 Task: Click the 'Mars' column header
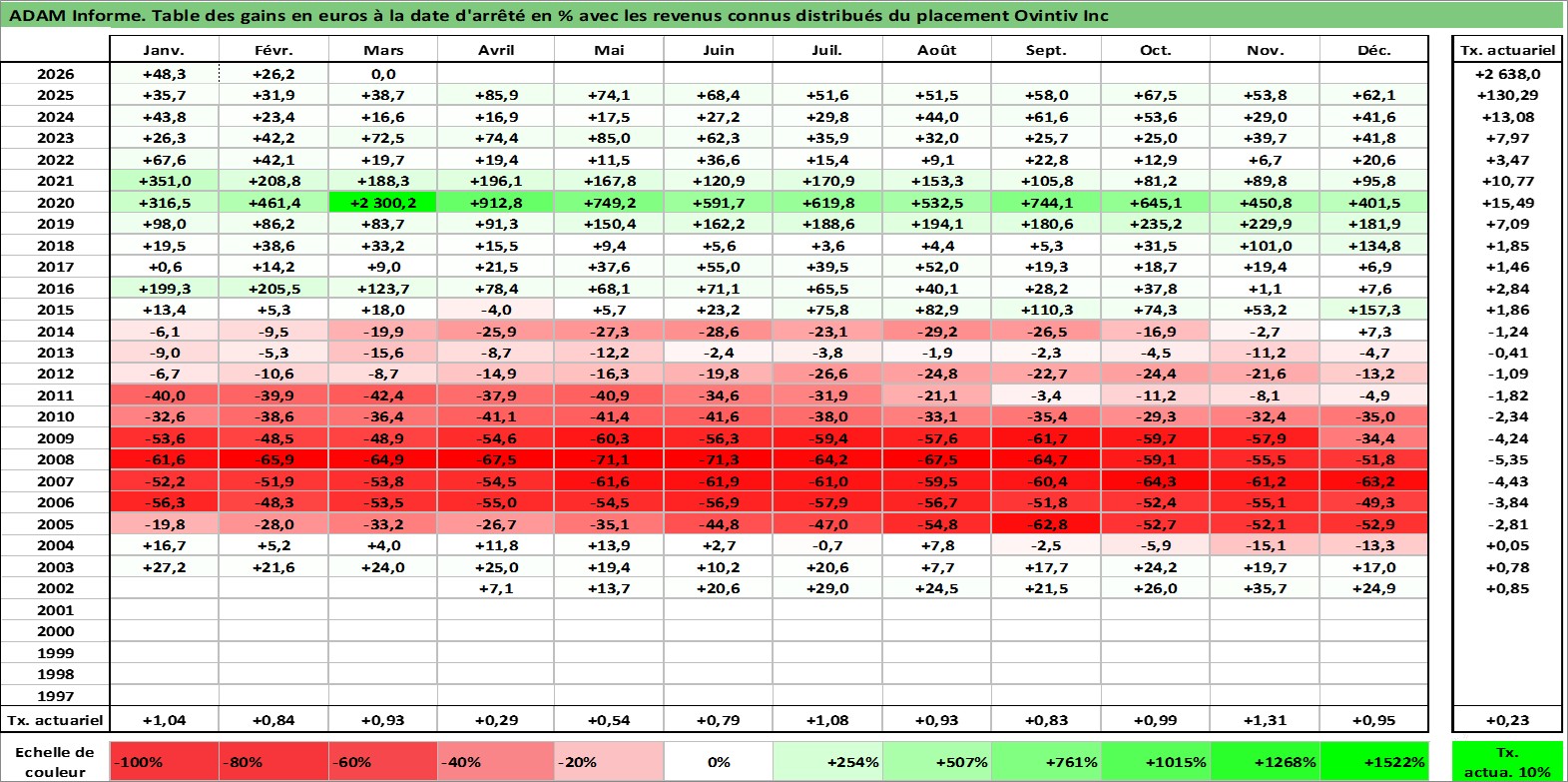[x=383, y=50]
